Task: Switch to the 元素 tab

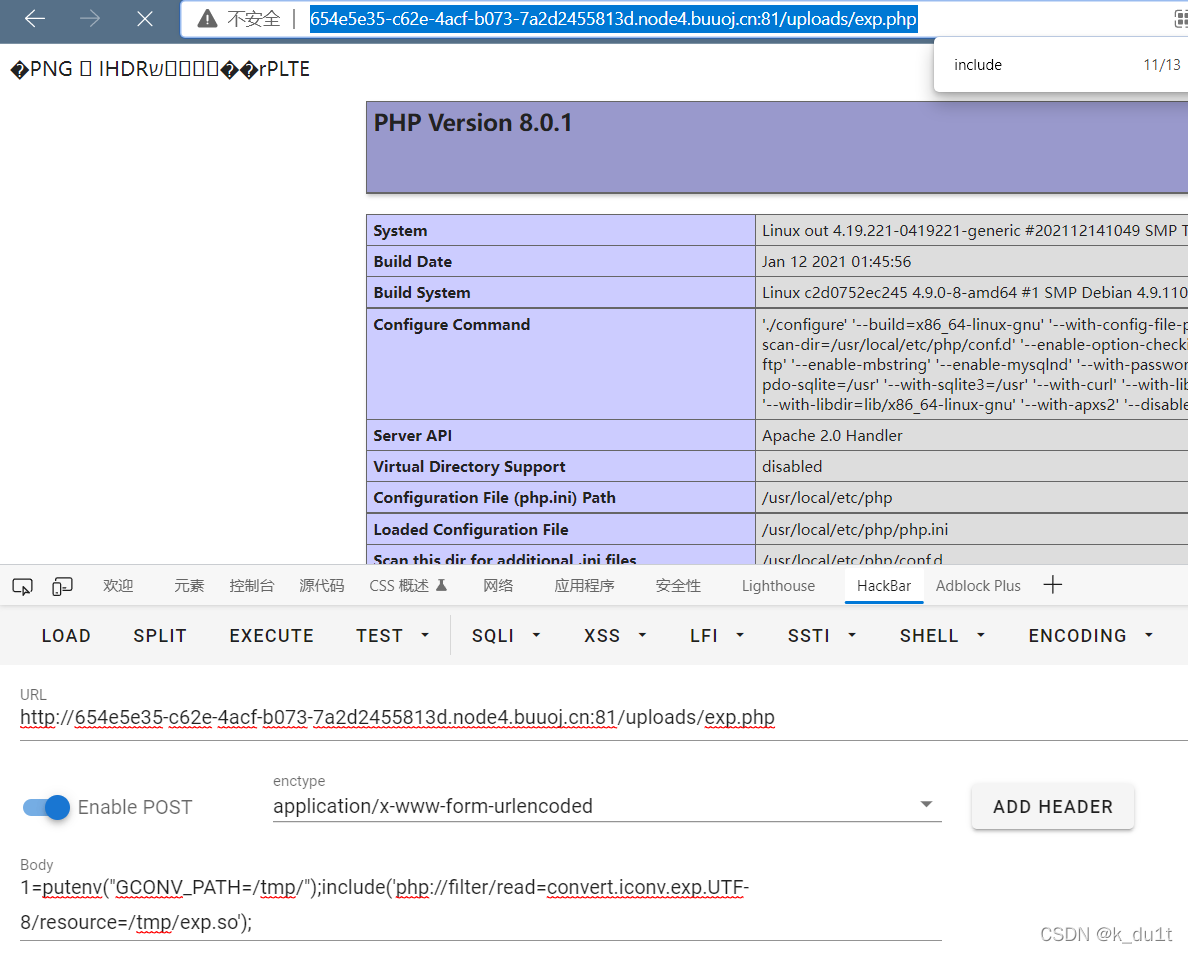Action: (x=189, y=586)
